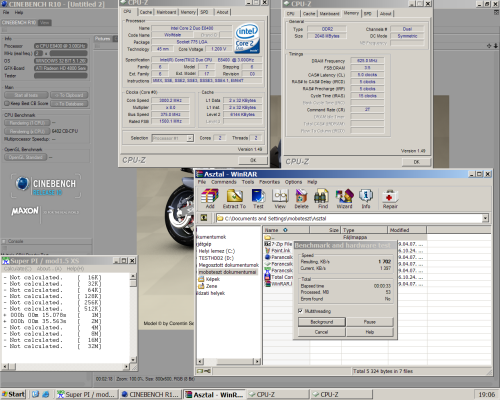Open the View tab in Cinebench
The image size is (500, 400).
tap(45, 23)
